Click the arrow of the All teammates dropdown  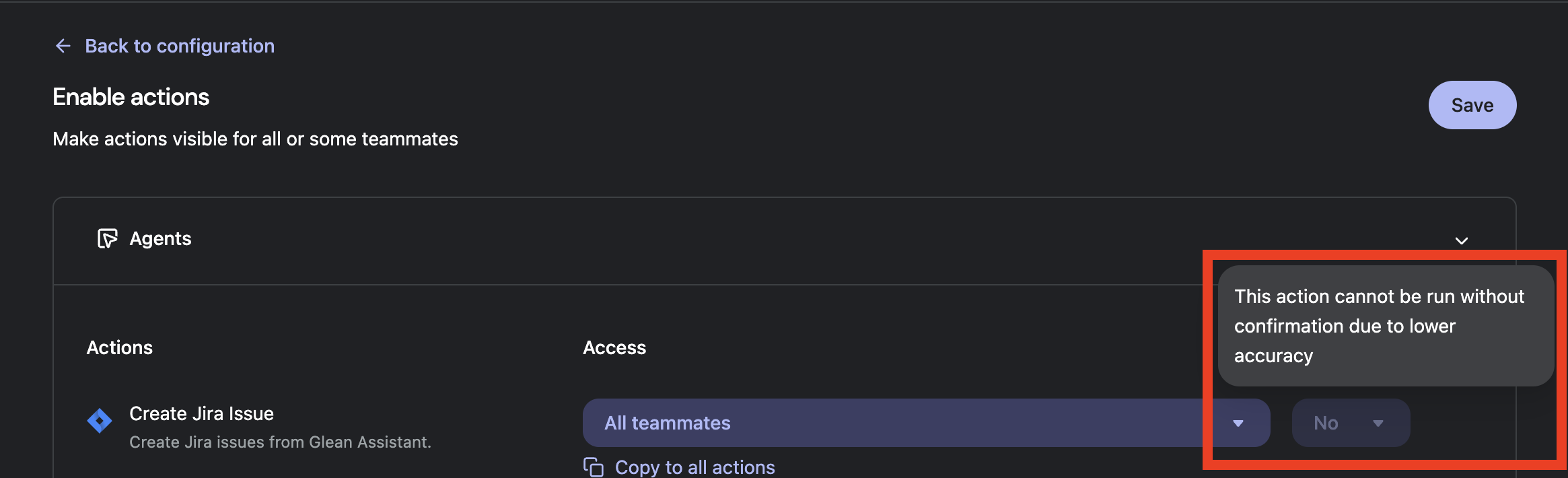1238,423
